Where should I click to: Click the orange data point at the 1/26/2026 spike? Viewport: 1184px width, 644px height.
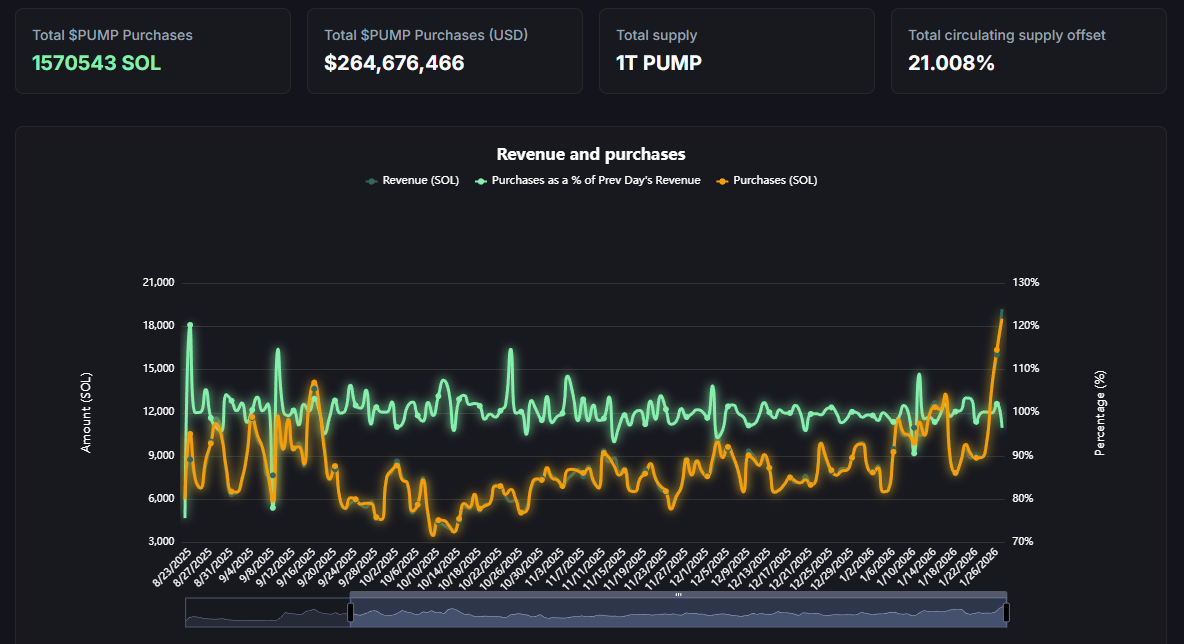click(1002, 318)
